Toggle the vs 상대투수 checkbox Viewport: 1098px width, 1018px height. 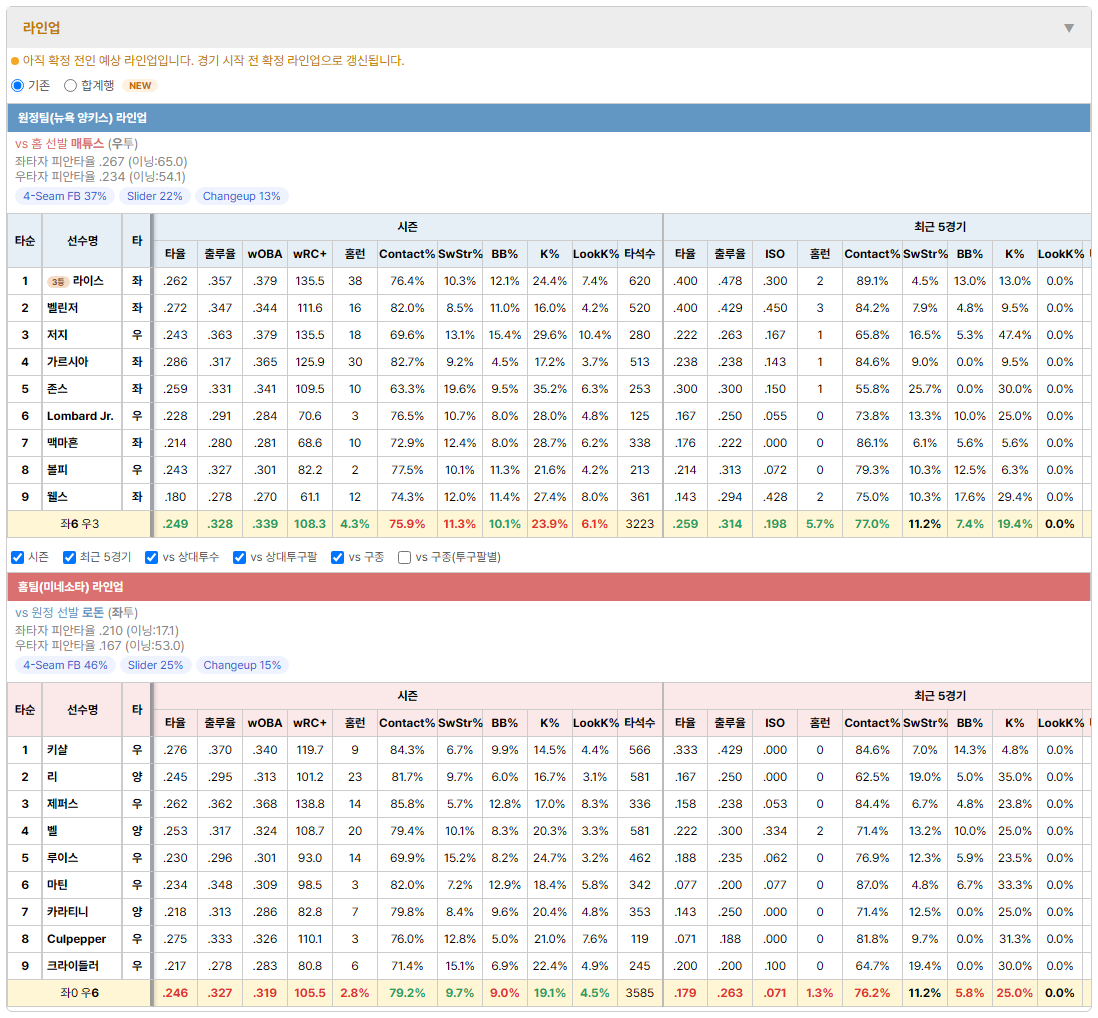151,557
